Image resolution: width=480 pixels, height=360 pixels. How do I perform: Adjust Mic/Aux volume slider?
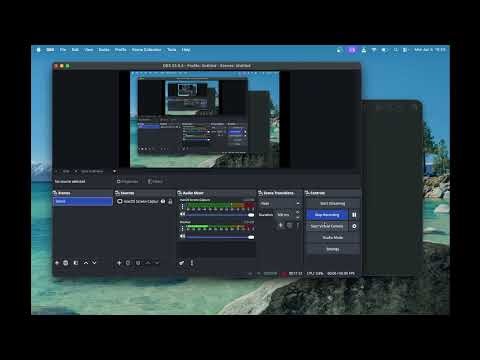pyautogui.click(x=221, y=237)
